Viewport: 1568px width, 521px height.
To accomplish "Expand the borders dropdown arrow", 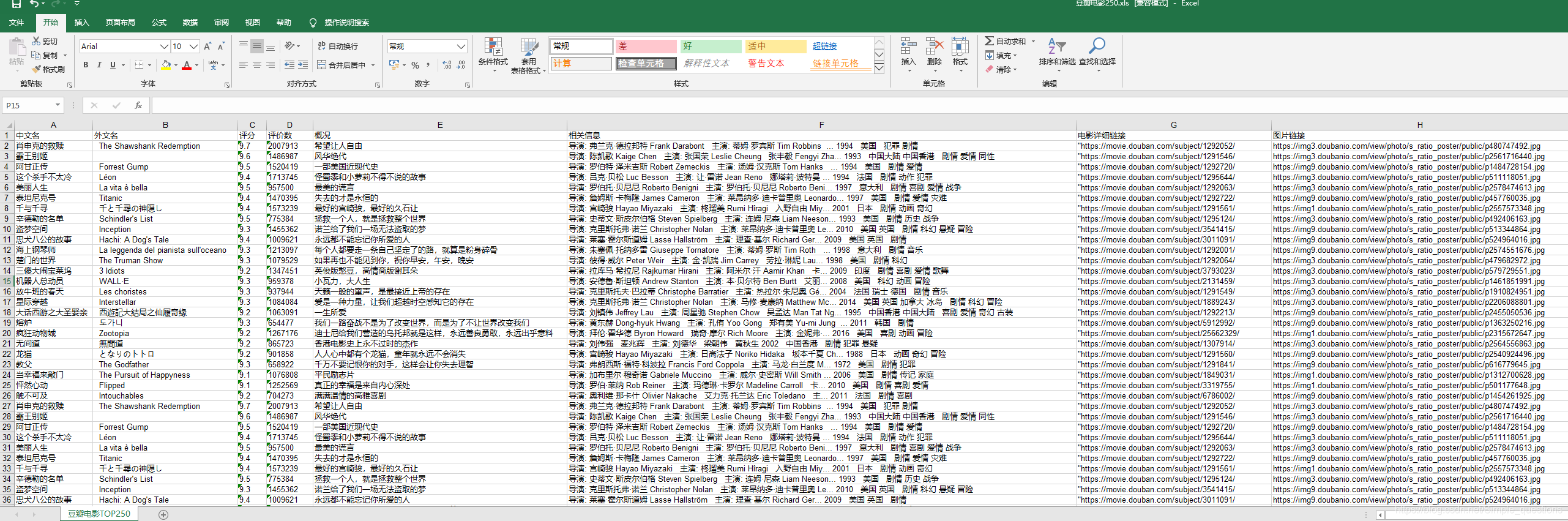I will tap(151, 65).
